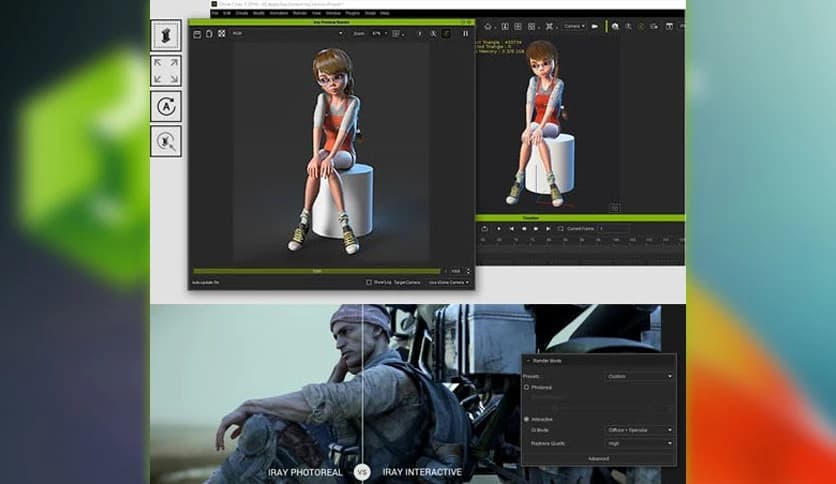Viewport: 836px width, 484px height.
Task: Open the Edit menu
Action: click(x=227, y=13)
